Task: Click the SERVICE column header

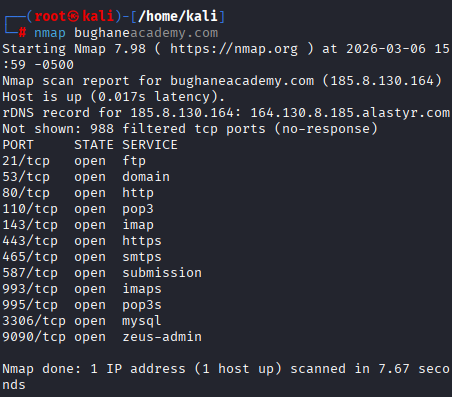Action: point(150,145)
